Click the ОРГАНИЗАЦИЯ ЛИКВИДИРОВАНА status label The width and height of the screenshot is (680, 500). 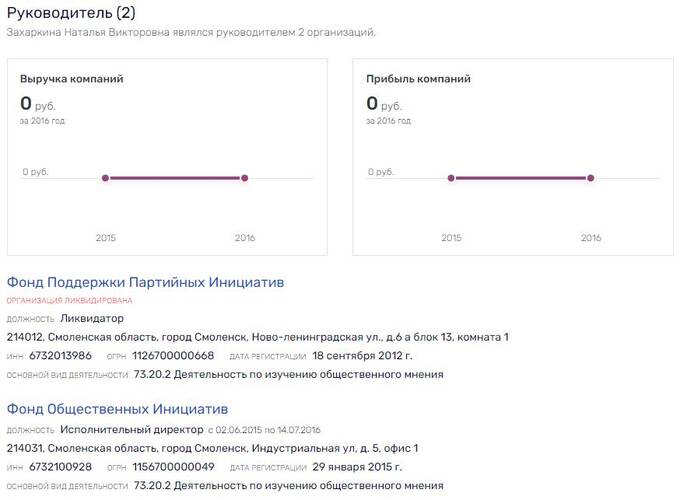pyautogui.click(x=69, y=300)
